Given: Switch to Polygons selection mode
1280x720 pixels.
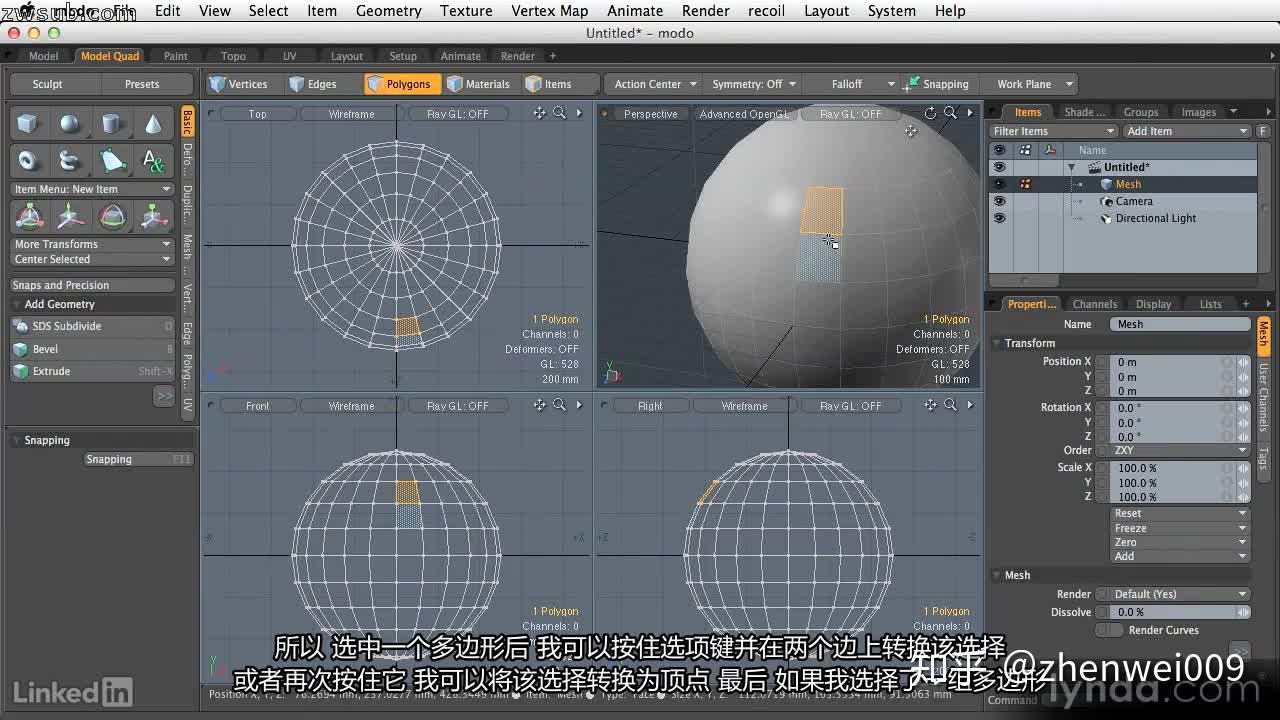Looking at the screenshot, I should point(400,84).
